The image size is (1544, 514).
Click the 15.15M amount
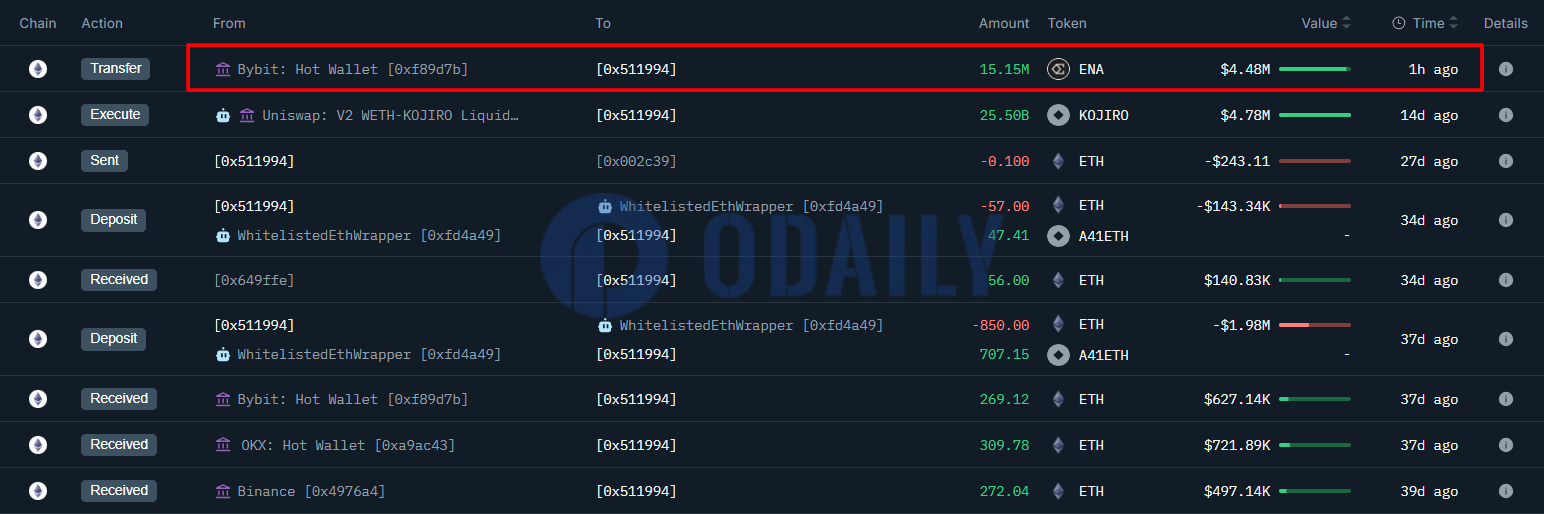point(1004,69)
